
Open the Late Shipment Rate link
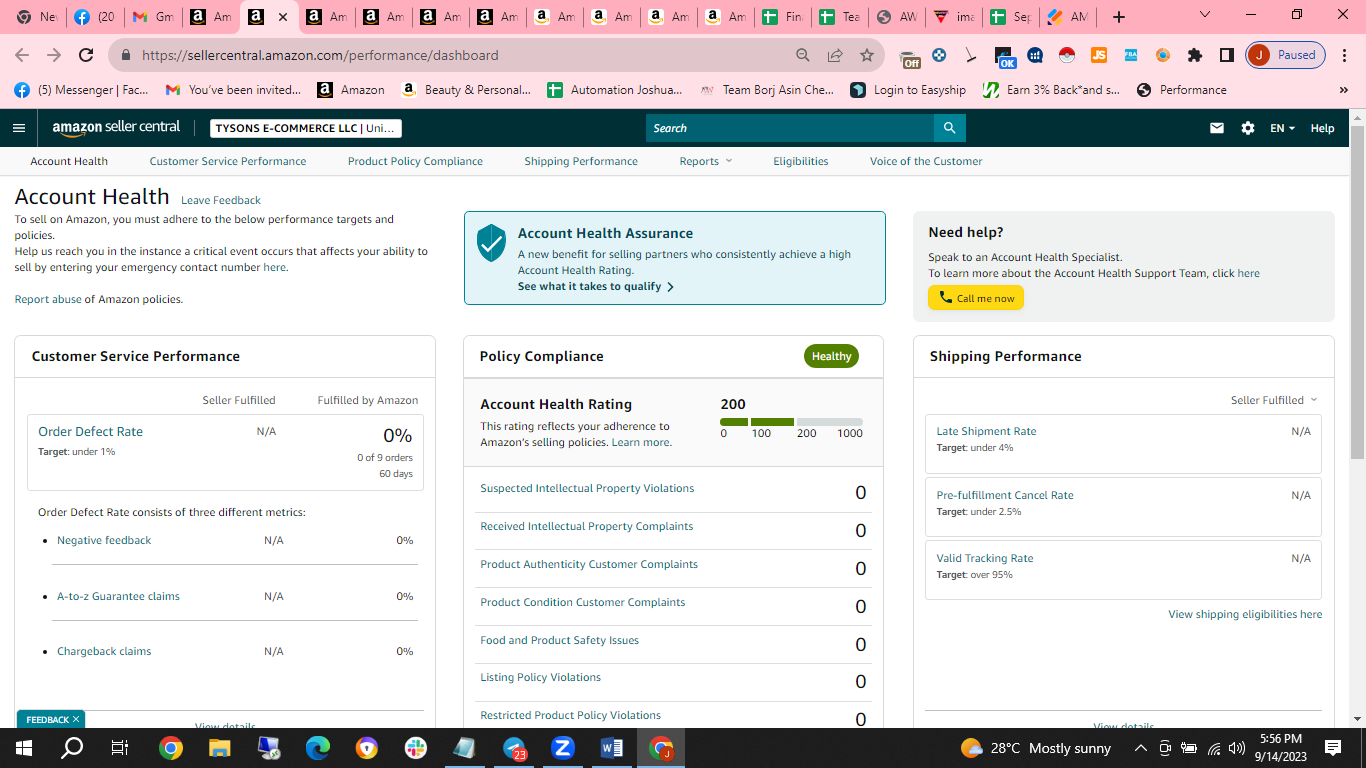986,431
